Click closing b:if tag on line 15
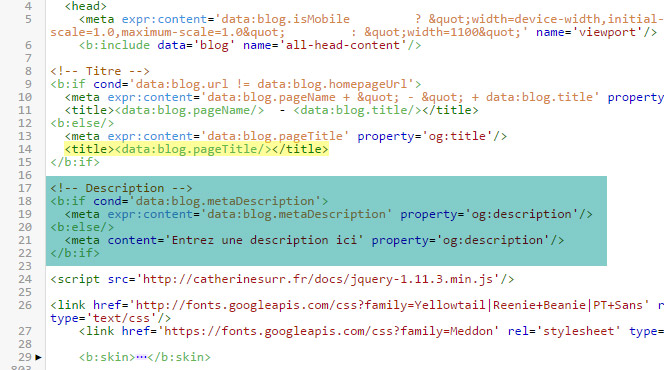The height and width of the screenshot is (370, 664). click(75, 162)
